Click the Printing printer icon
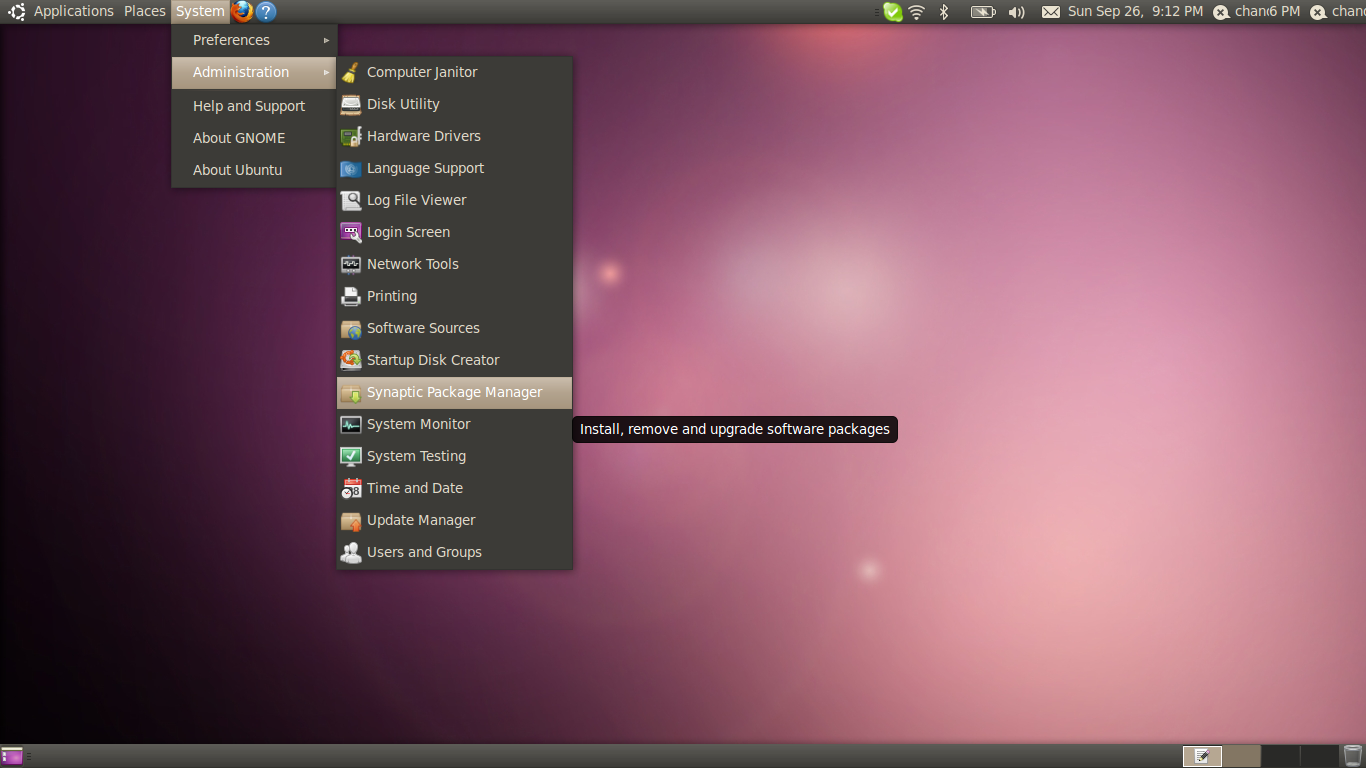This screenshot has height=768, width=1366. coord(350,296)
